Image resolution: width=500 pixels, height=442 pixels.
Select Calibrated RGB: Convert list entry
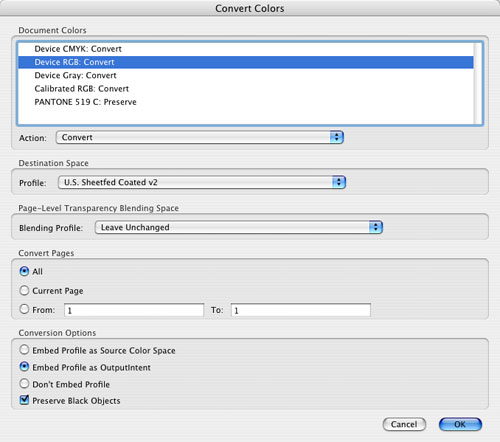click(x=246, y=89)
